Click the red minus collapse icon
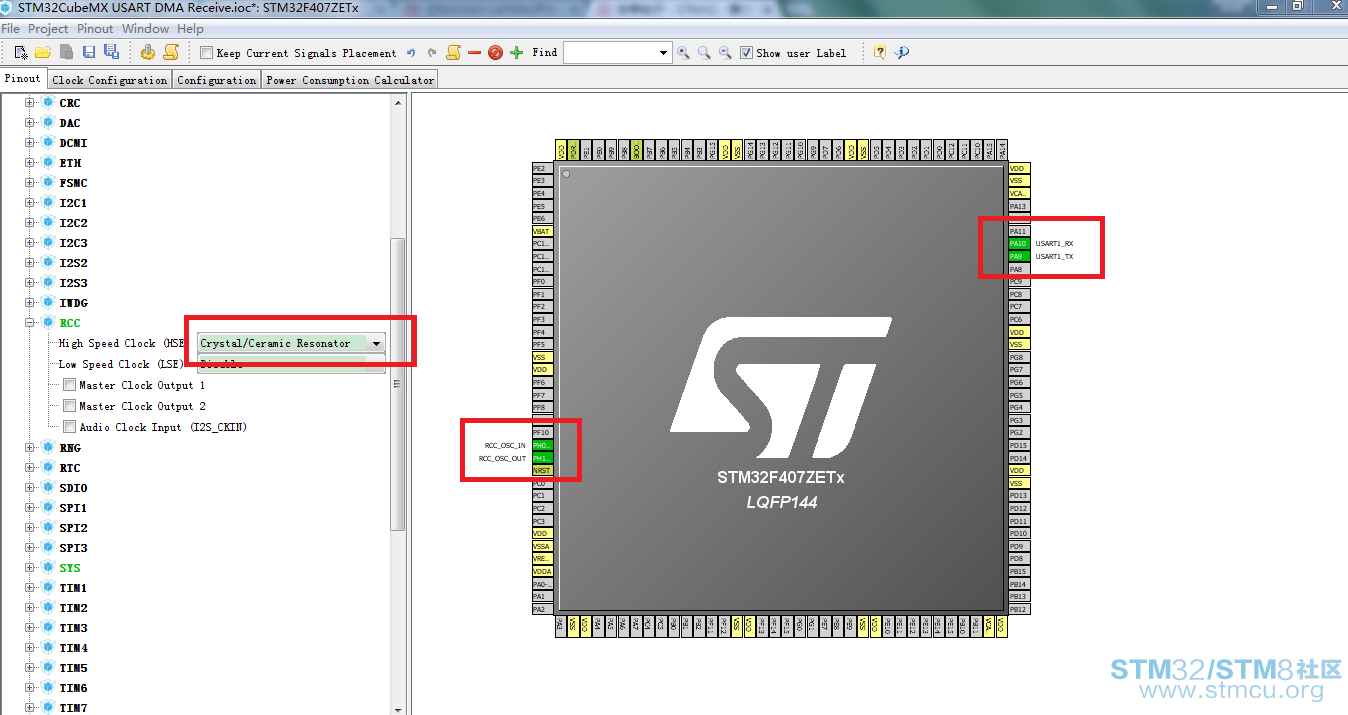This screenshot has height=715, width=1348. coord(474,53)
